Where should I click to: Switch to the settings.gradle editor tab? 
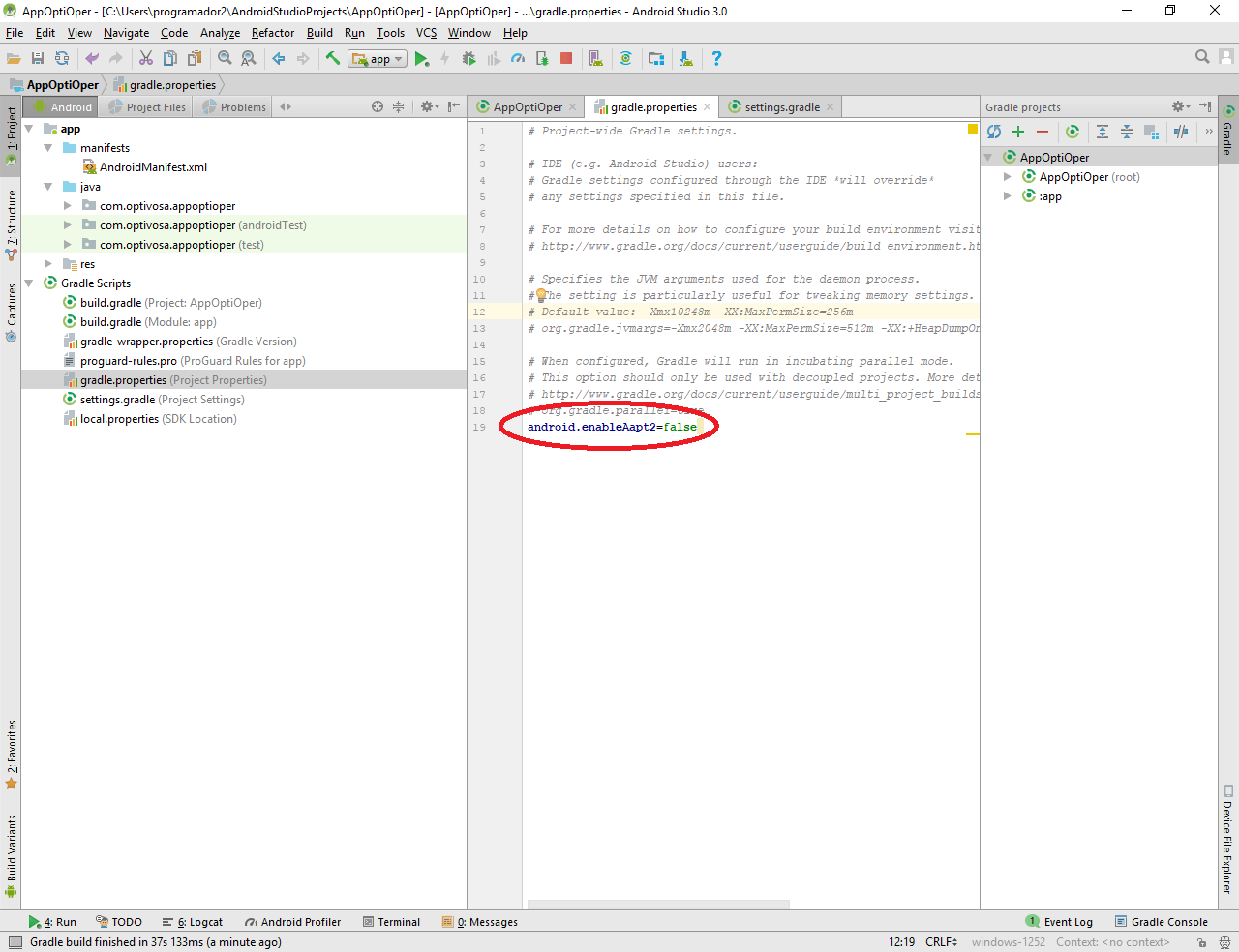click(782, 107)
